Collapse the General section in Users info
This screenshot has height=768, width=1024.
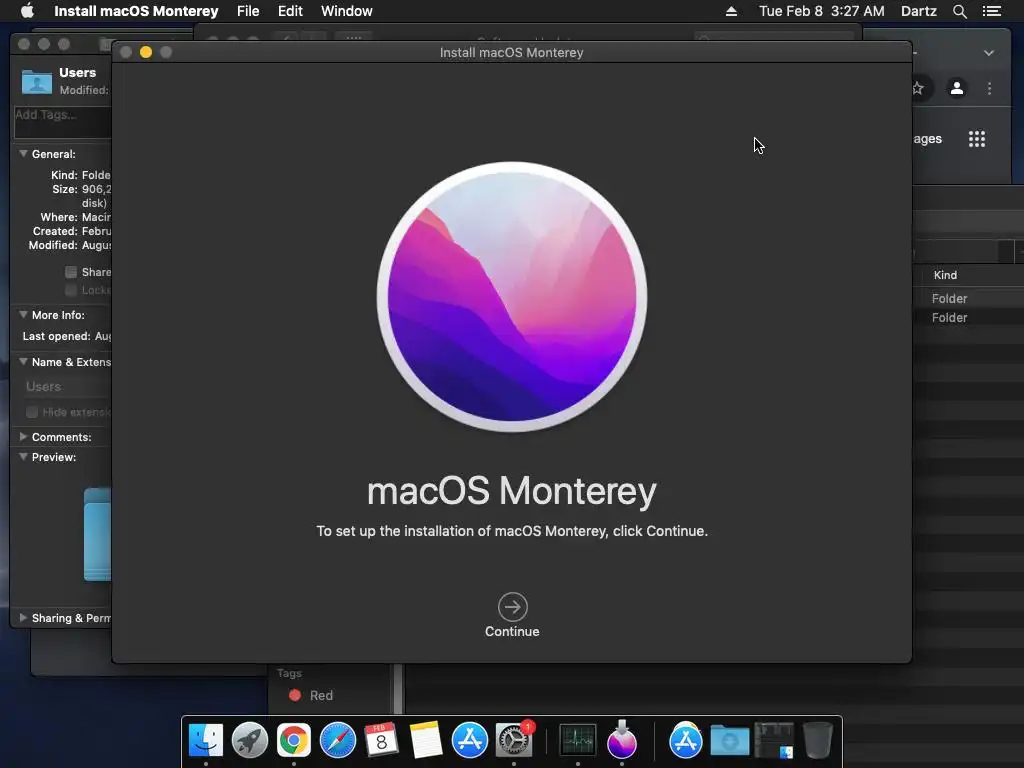pos(24,153)
